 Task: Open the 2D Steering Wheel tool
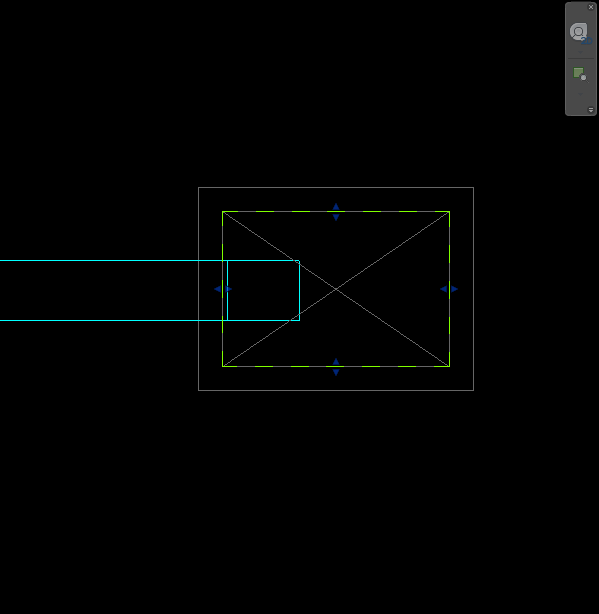coord(580,33)
